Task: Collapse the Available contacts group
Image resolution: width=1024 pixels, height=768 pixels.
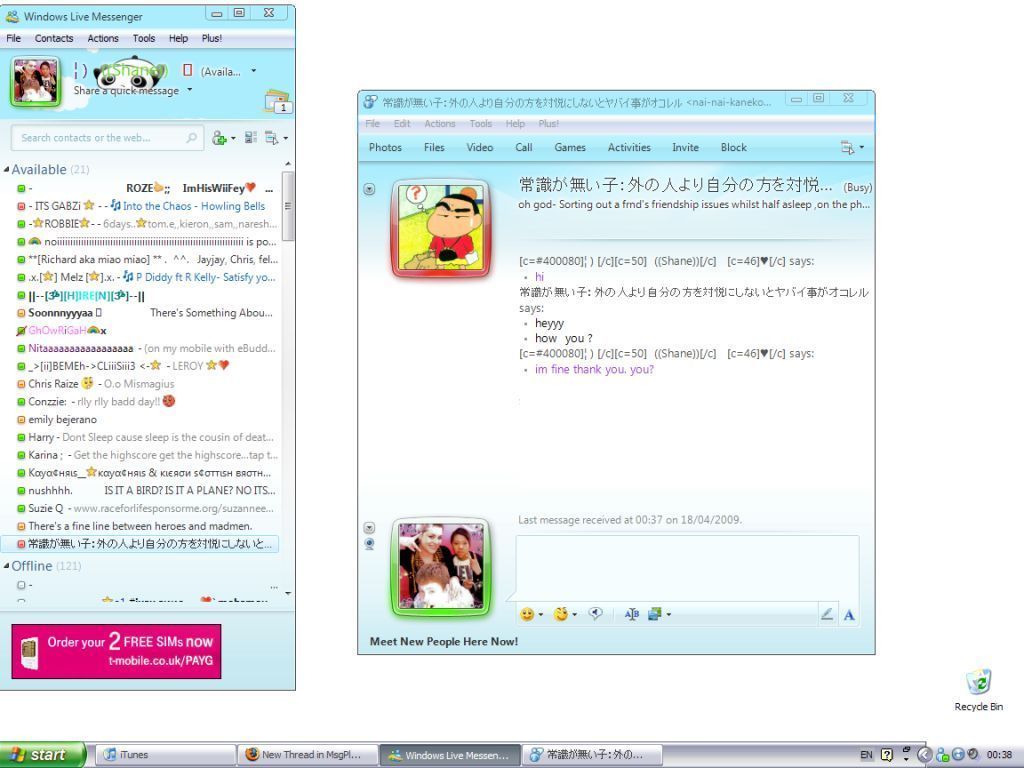Action: [x=7, y=170]
